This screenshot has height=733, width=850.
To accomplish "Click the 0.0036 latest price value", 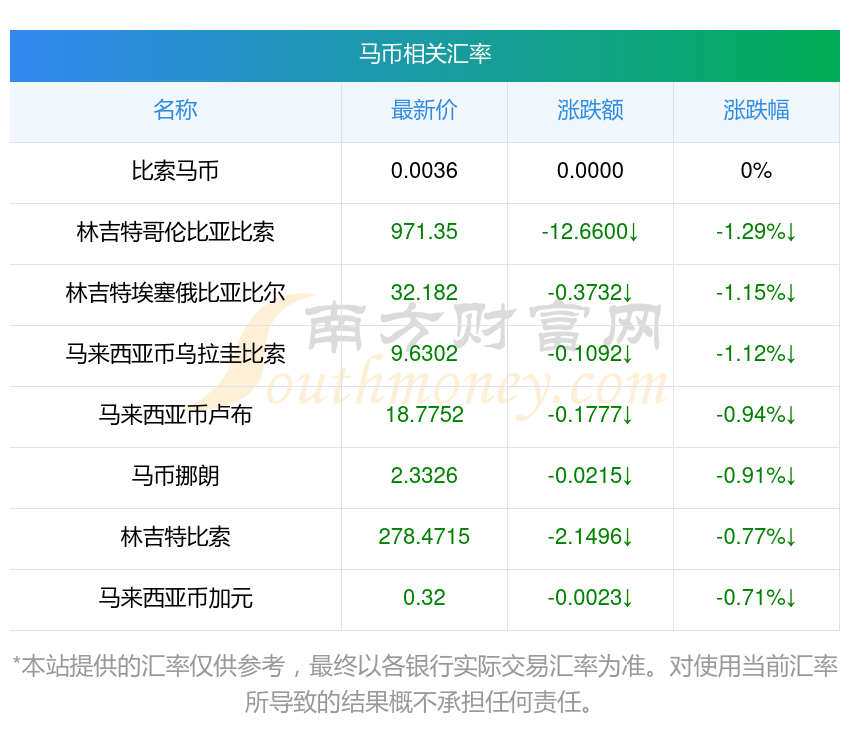I will click(x=424, y=171).
